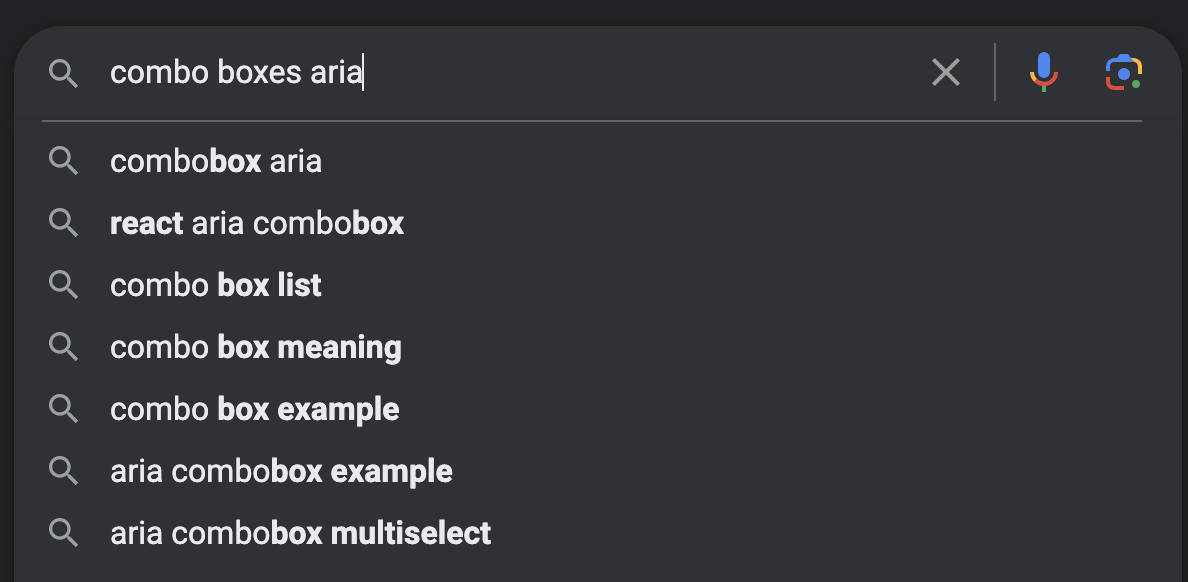Click the search icon beside 'aria combobox multiselect'
This screenshot has width=1188, height=582.
pyautogui.click(x=64, y=533)
